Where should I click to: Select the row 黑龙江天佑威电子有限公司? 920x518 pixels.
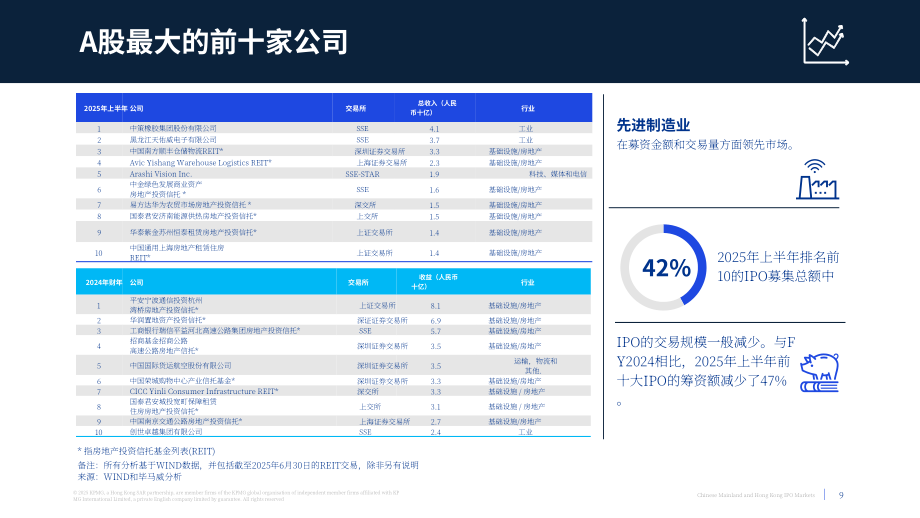point(334,140)
